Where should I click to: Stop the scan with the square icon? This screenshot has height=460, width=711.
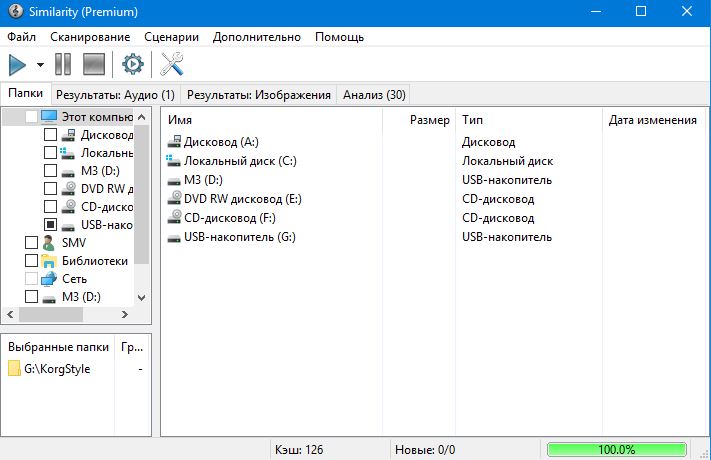pos(95,65)
